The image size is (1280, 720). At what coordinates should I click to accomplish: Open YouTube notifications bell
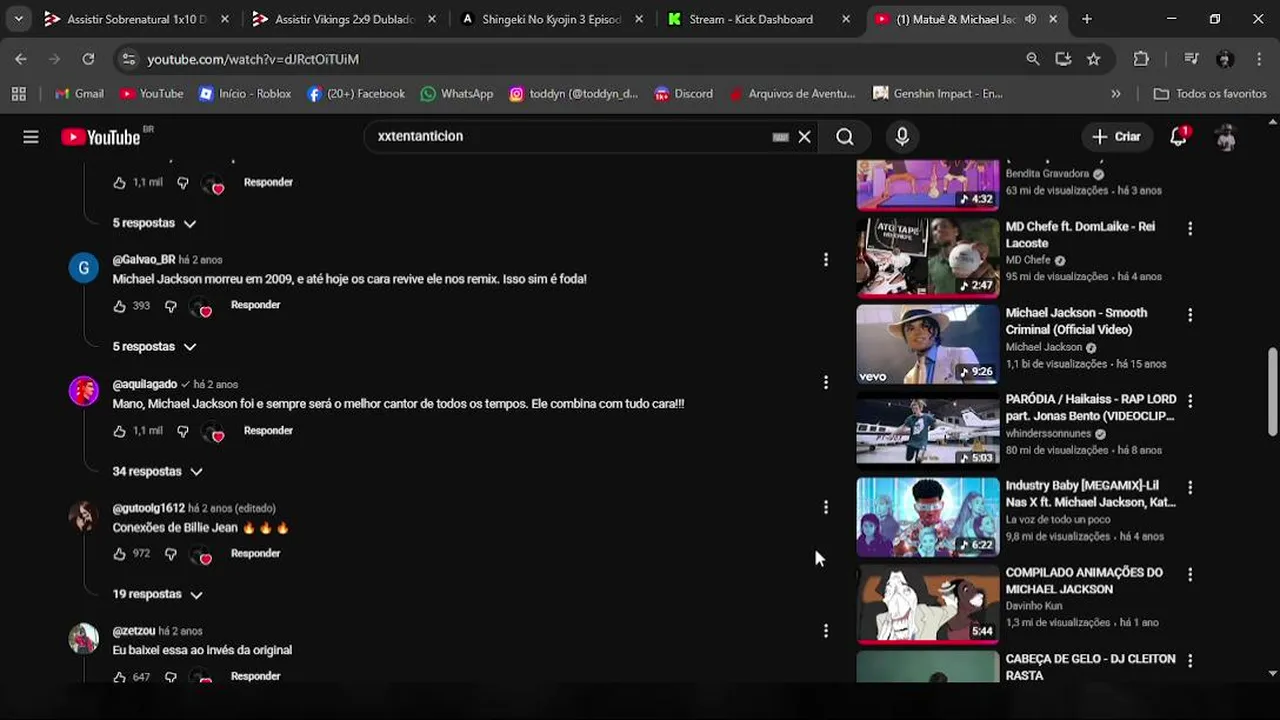tap(1178, 137)
